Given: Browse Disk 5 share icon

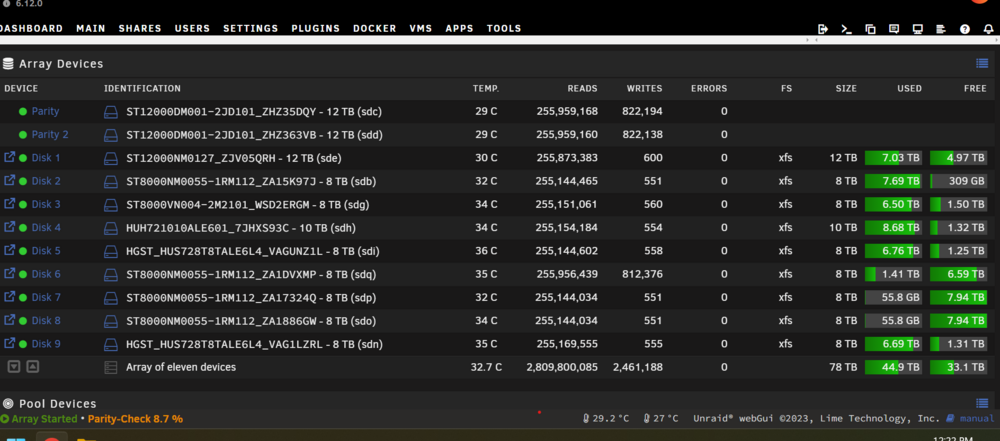Looking at the screenshot, I should [10, 250].
